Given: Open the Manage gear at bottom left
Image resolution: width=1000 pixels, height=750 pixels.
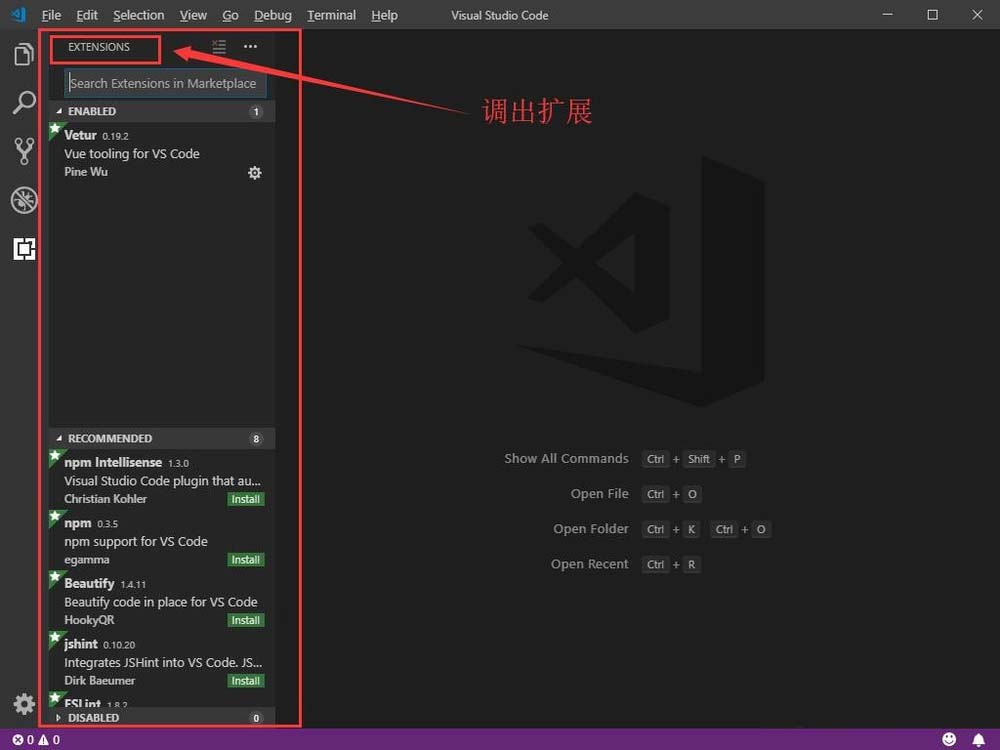Looking at the screenshot, I should coord(23,704).
